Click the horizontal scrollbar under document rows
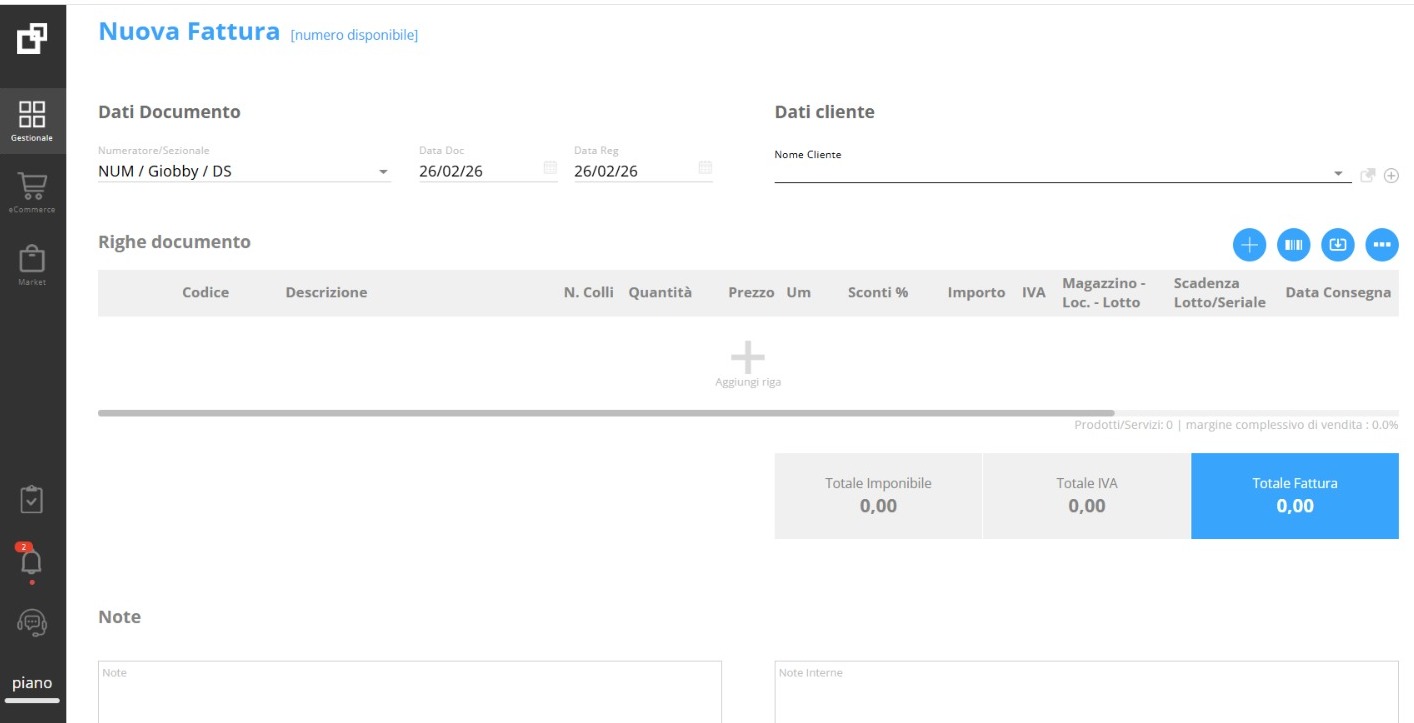The height and width of the screenshot is (723, 1414). pyautogui.click(x=605, y=413)
